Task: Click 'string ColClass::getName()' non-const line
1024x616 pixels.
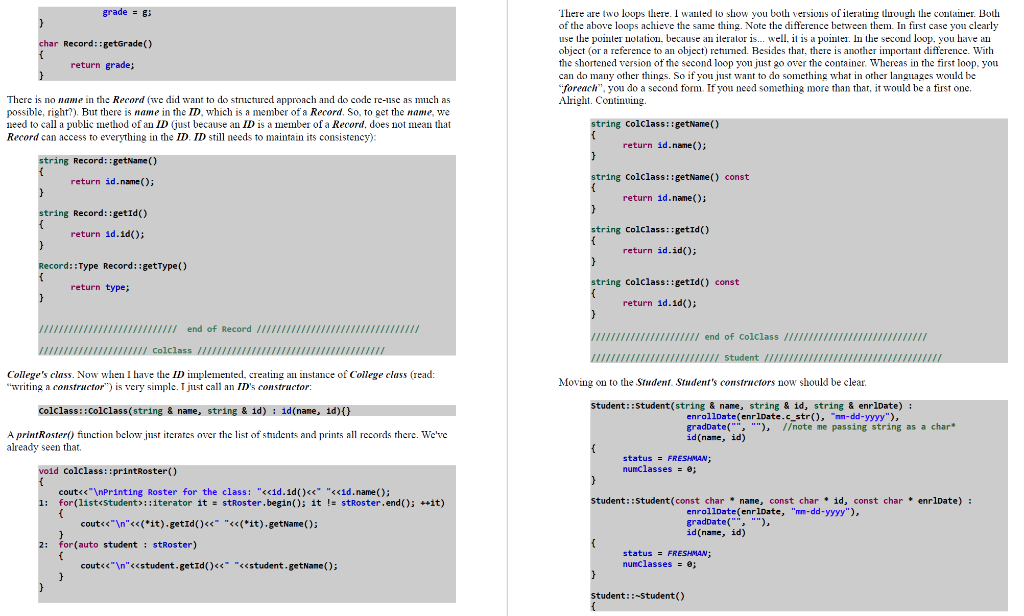Action: (x=655, y=124)
